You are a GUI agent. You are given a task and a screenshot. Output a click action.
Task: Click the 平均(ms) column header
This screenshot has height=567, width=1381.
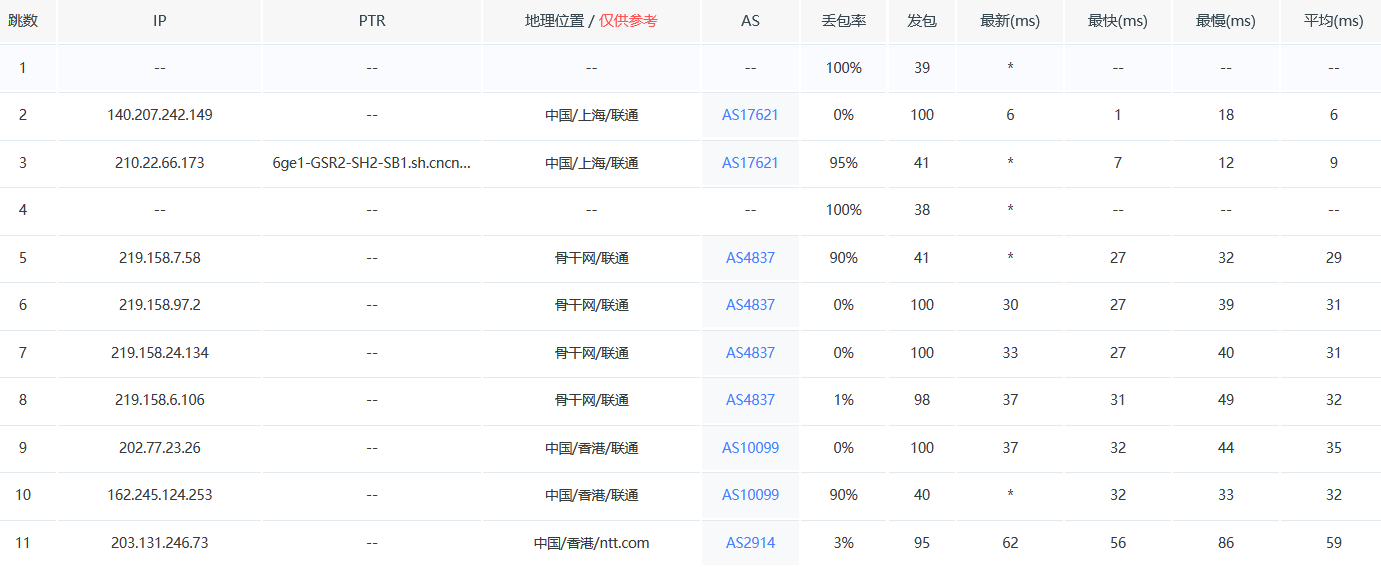(x=1333, y=21)
